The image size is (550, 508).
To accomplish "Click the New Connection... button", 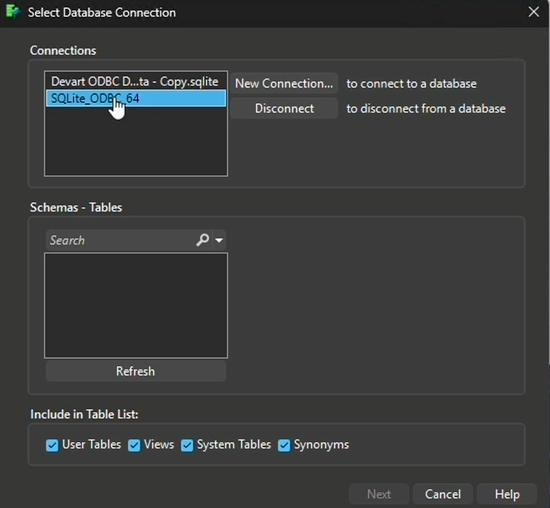I will tap(284, 83).
